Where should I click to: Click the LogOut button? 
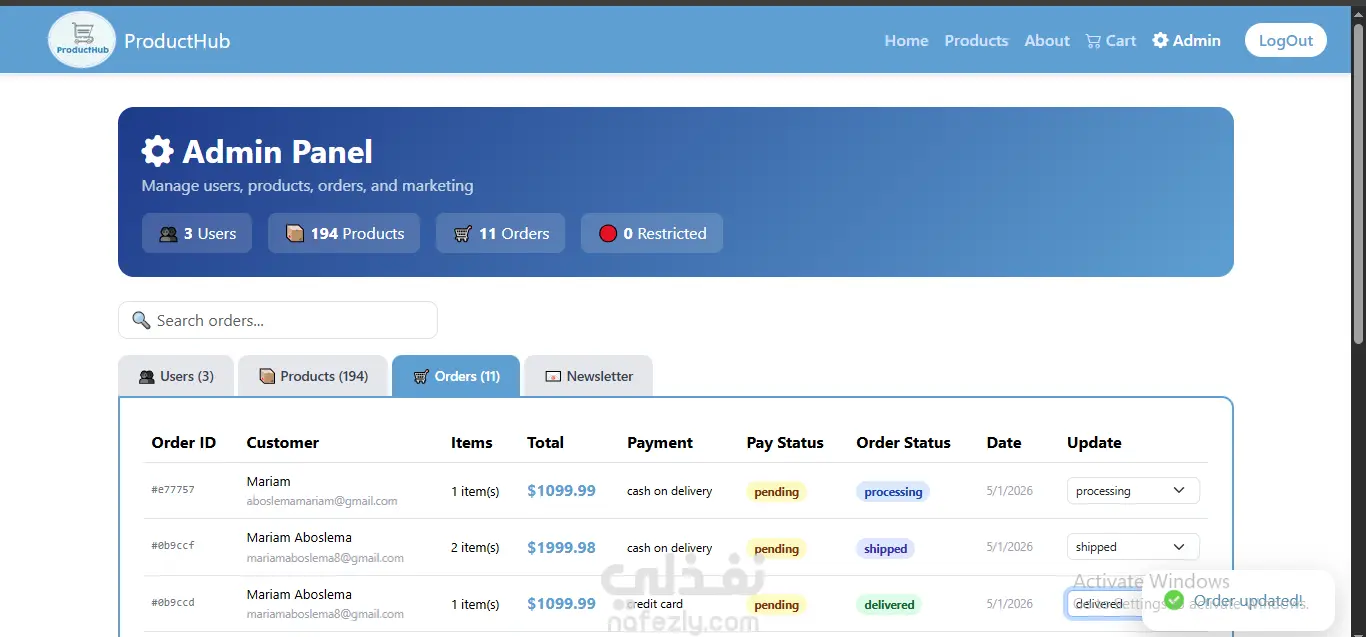[x=1286, y=40]
